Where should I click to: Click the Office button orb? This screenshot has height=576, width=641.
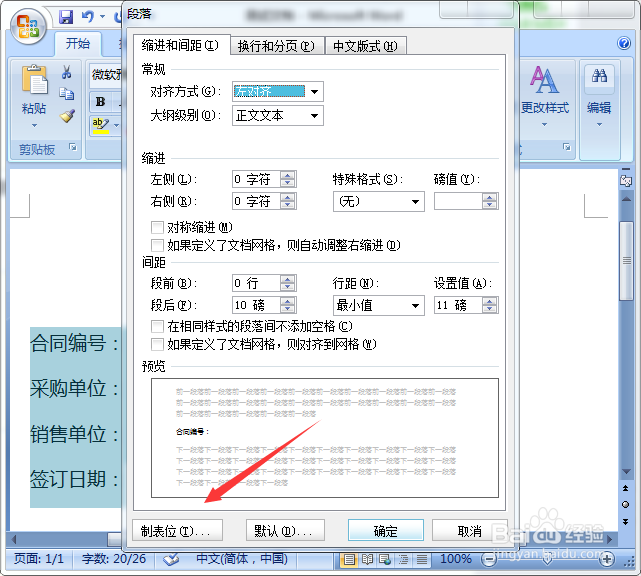(x=28, y=27)
